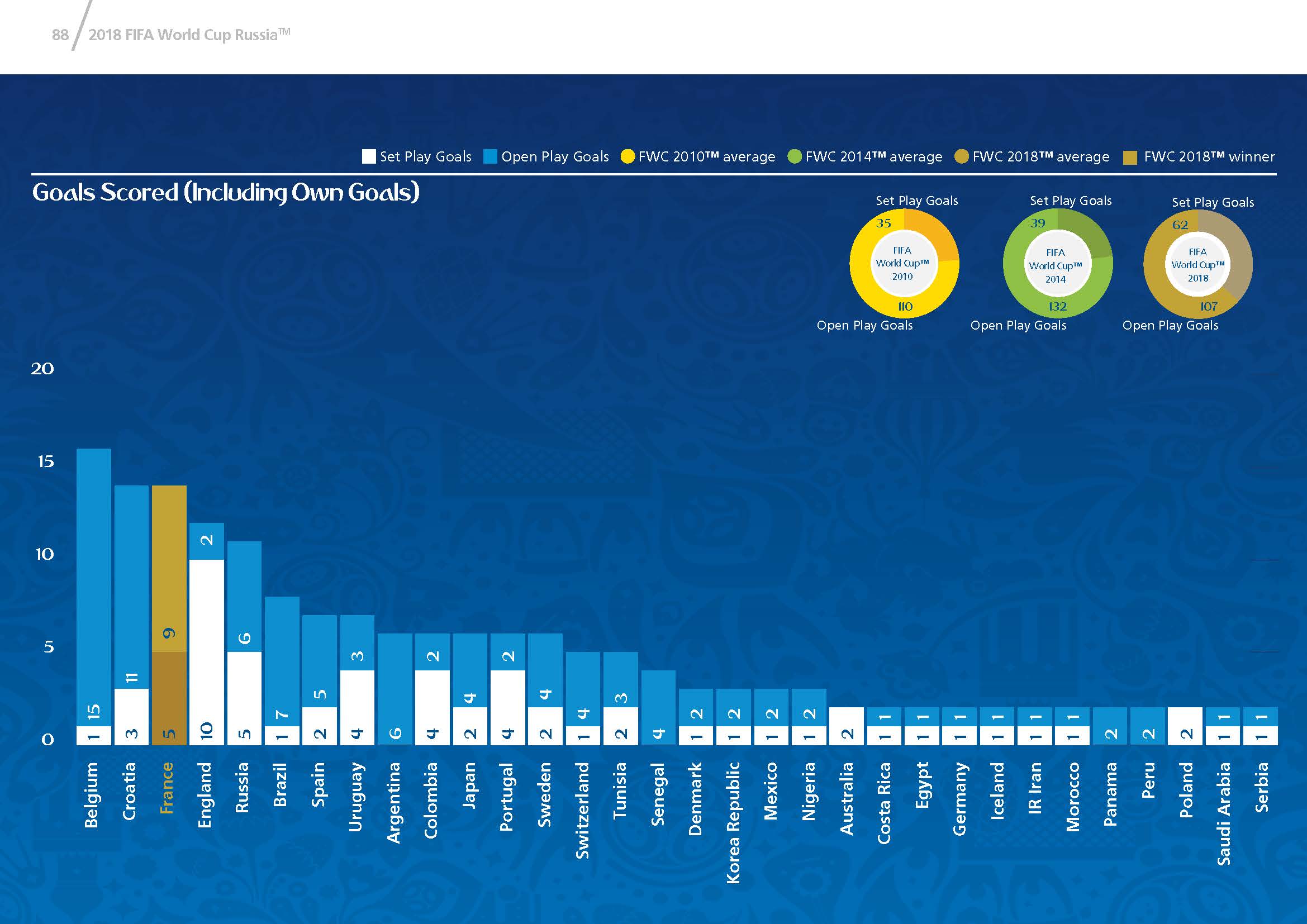1307x924 pixels.
Task: Select the FIFA World Cup 2010 donut chart
Action: coord(904,264)
